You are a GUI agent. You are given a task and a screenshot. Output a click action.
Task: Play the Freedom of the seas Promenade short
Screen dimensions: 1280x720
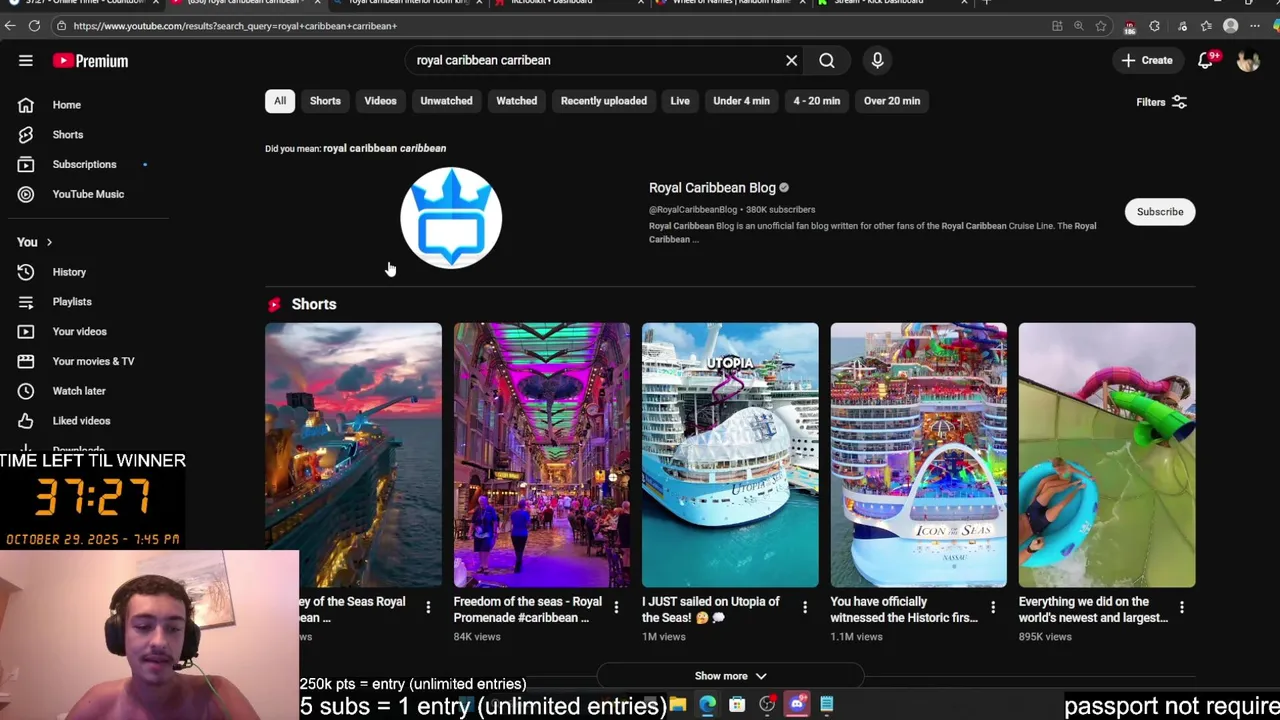pyautogui.click(x=542, y=455)
